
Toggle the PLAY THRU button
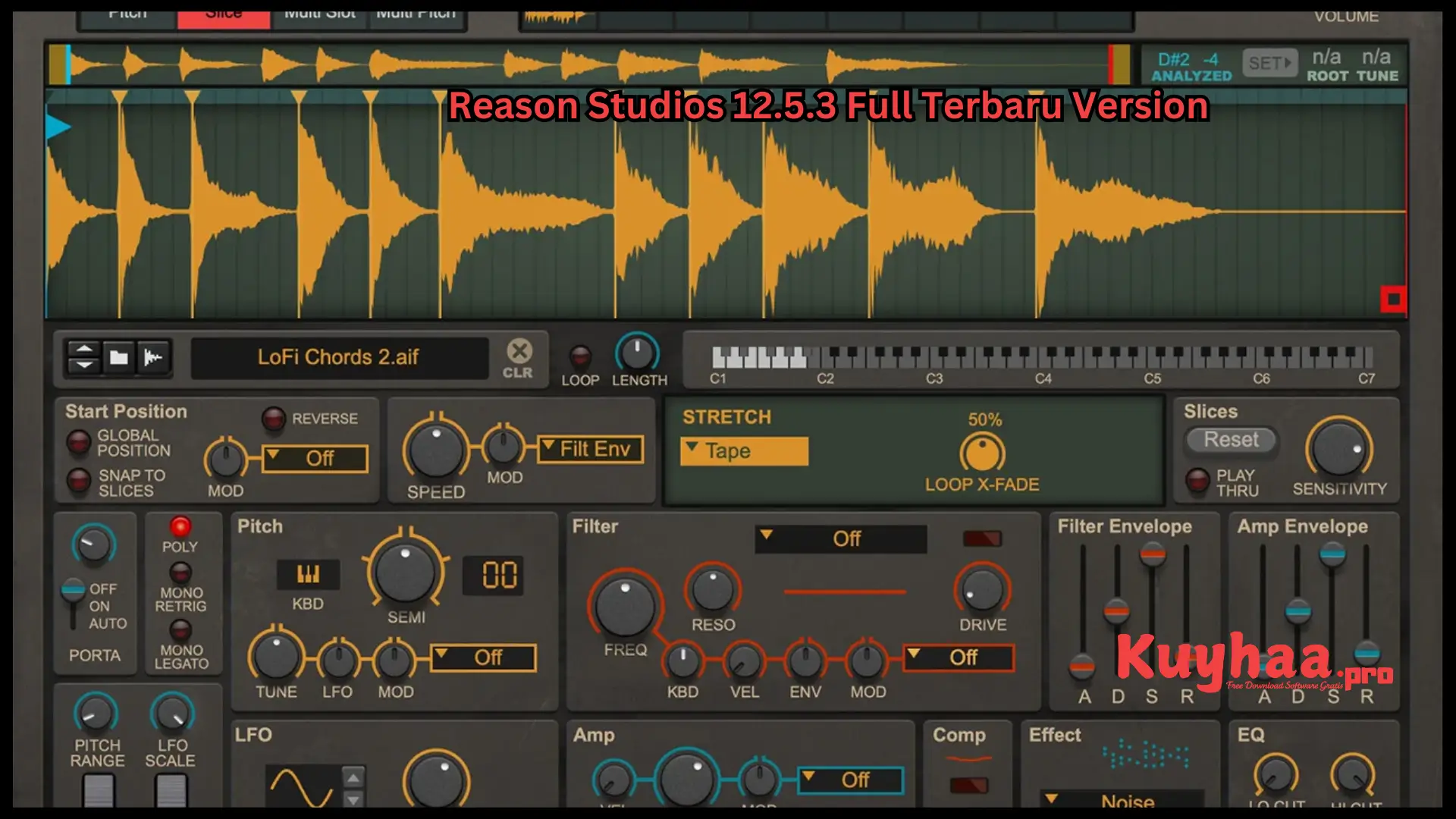(x=1197, y=481)
